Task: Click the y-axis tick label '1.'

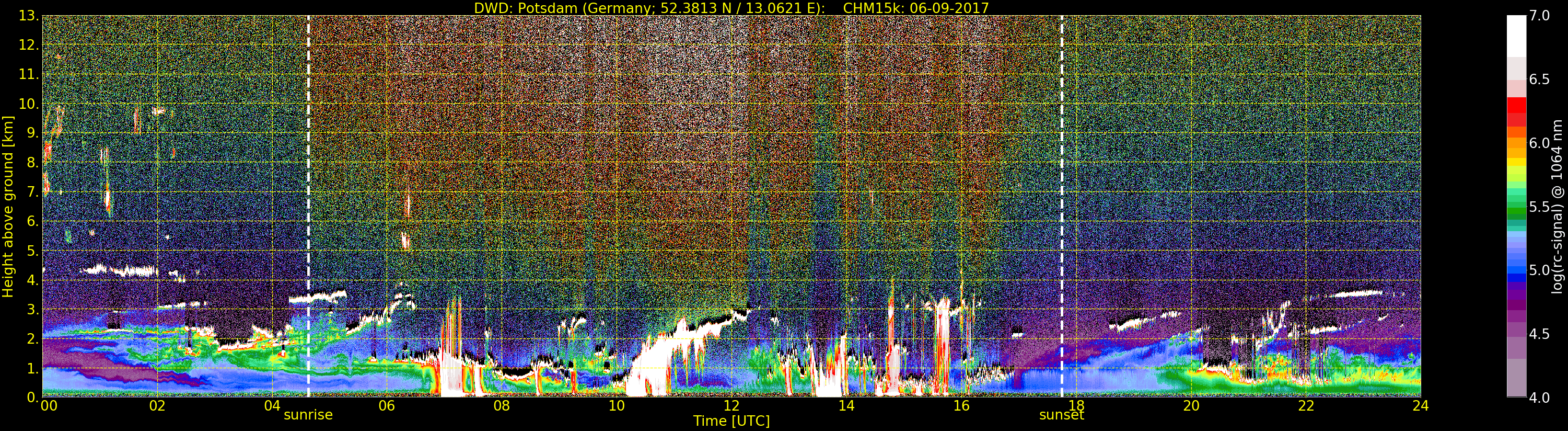Action: click(x=32, y=368)
